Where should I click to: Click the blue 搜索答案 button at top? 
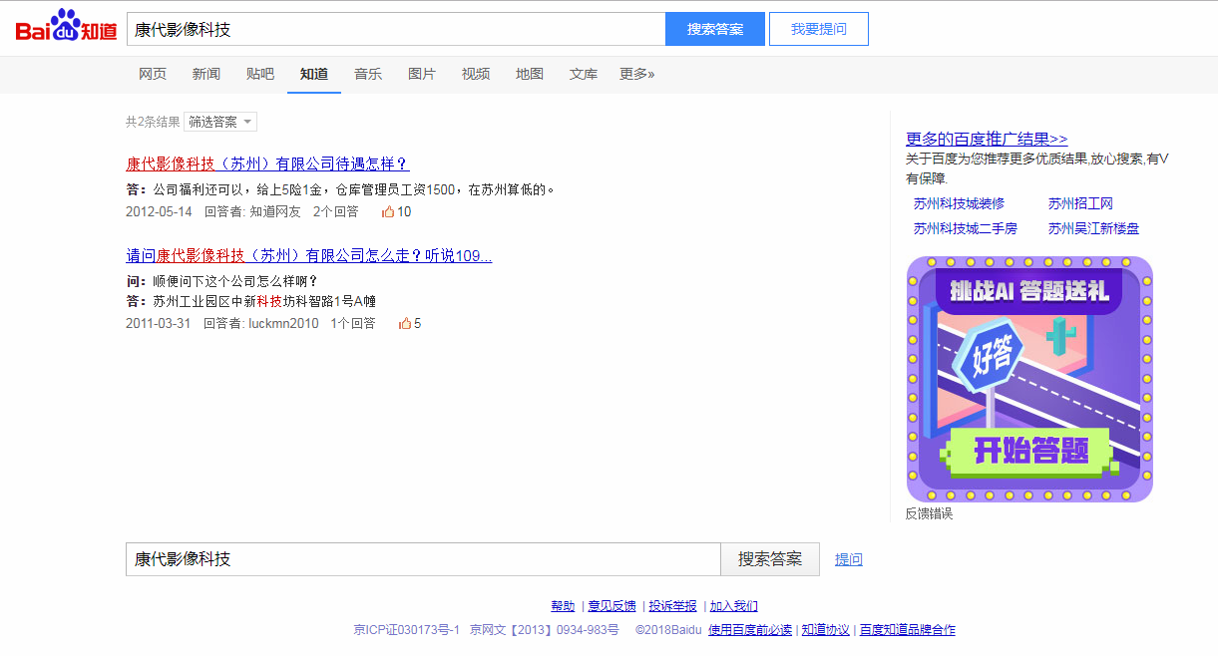tap(715, 29)
